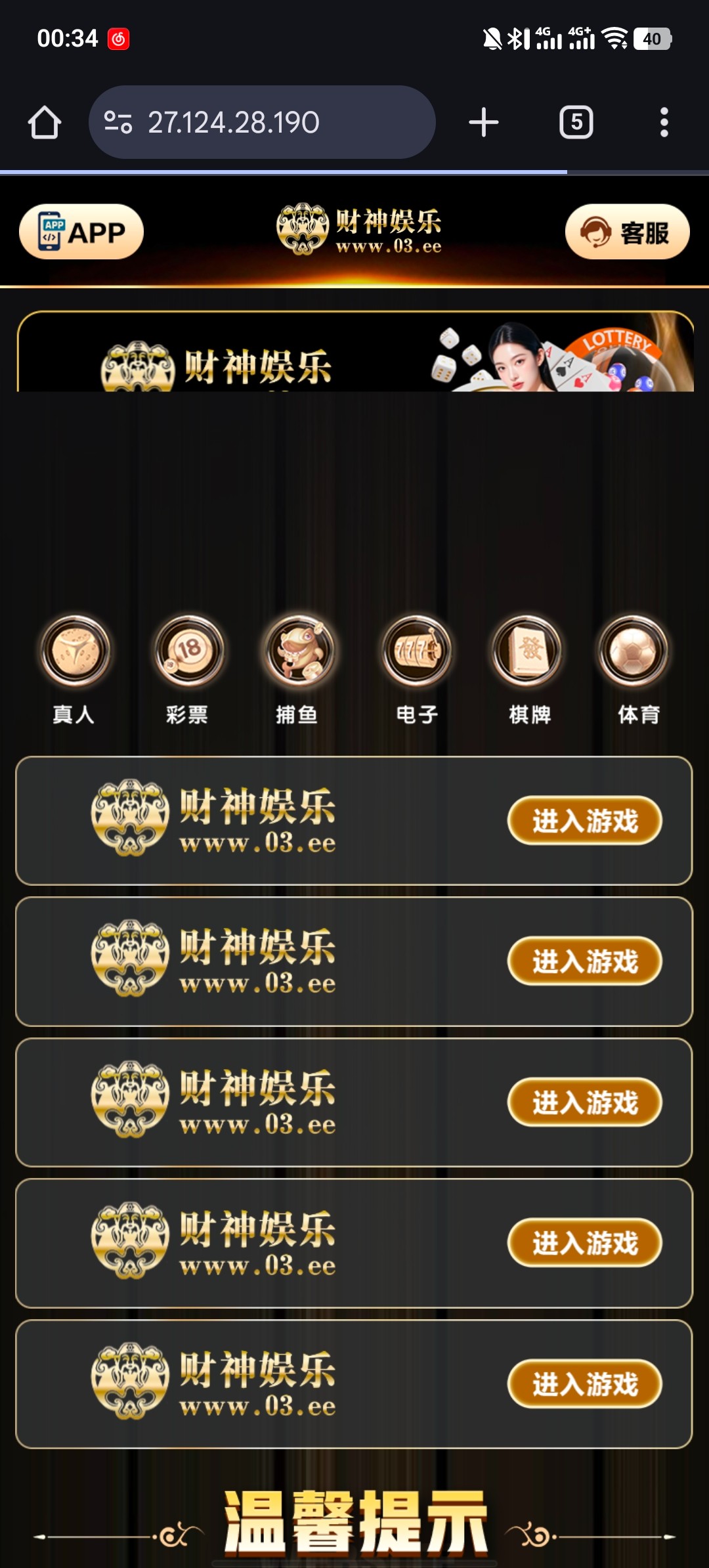Click the address bar showing 27.124.28.190

tap(262, 123)
